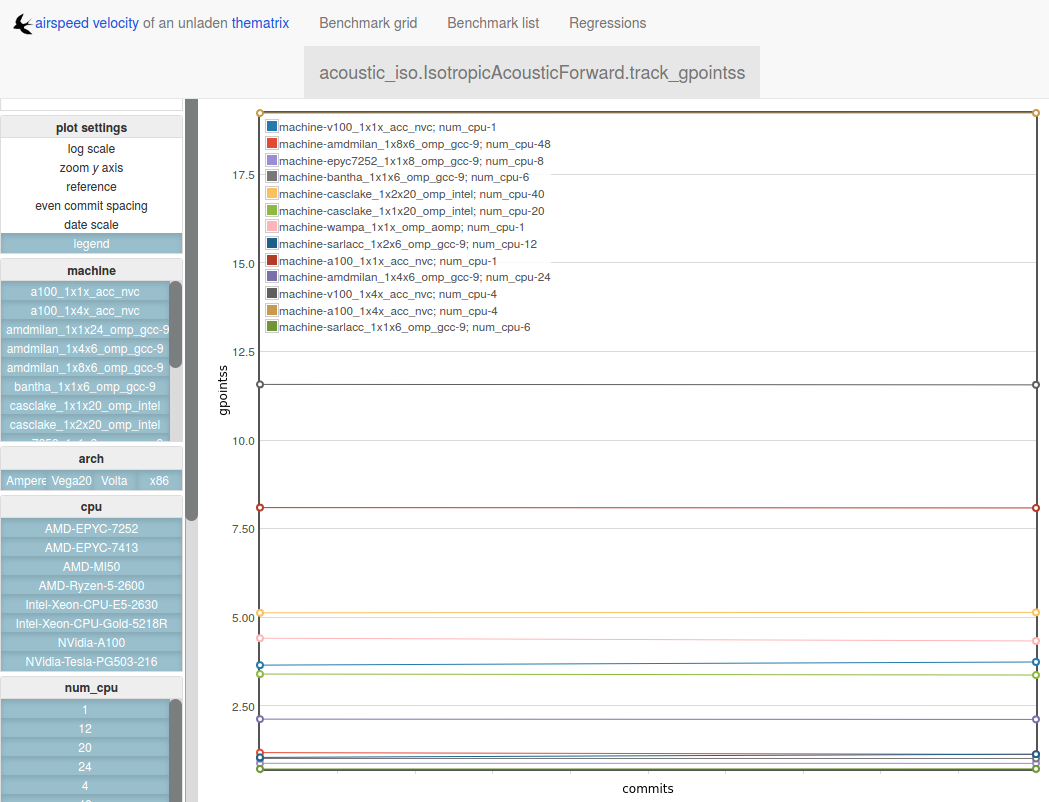Click legend swatch for machine-casclake_1x2x20_omp_intel
1049x802 pixels.
[x=272, y=193]
